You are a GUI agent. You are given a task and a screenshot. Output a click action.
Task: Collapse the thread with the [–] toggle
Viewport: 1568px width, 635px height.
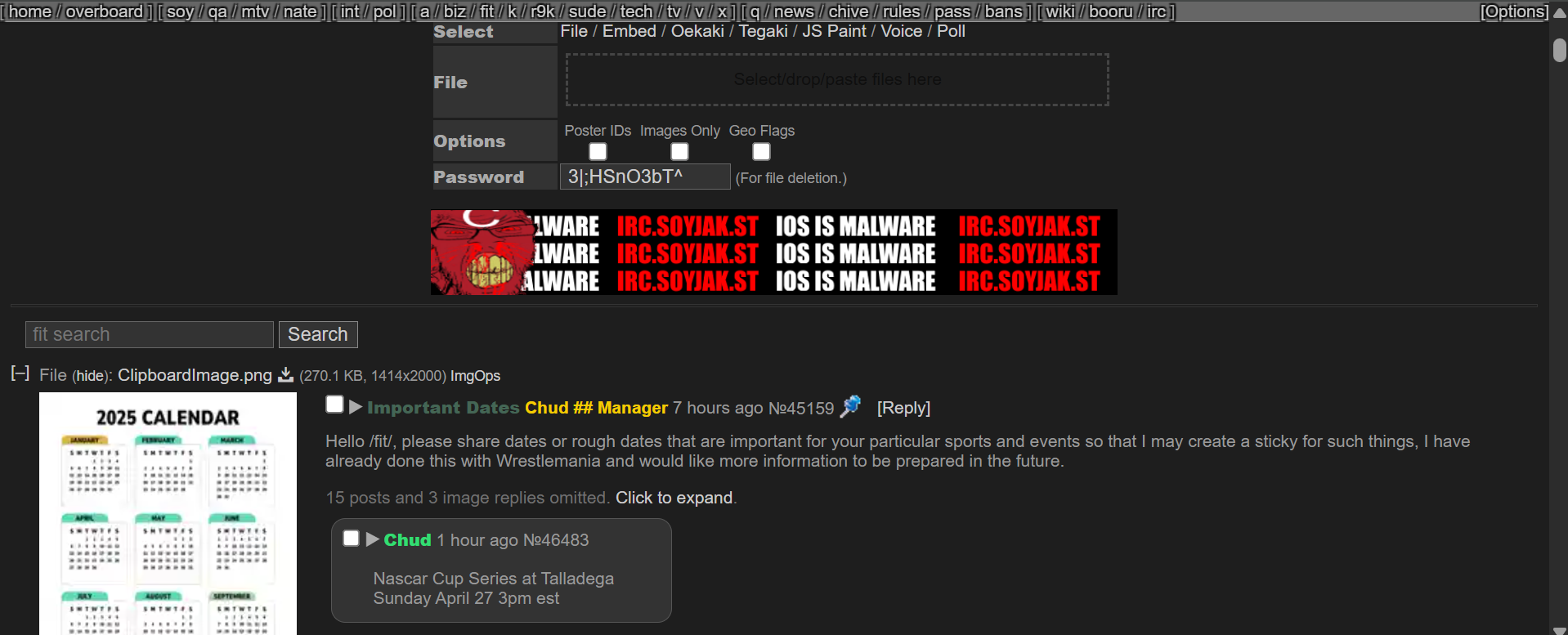coord(20,373)
